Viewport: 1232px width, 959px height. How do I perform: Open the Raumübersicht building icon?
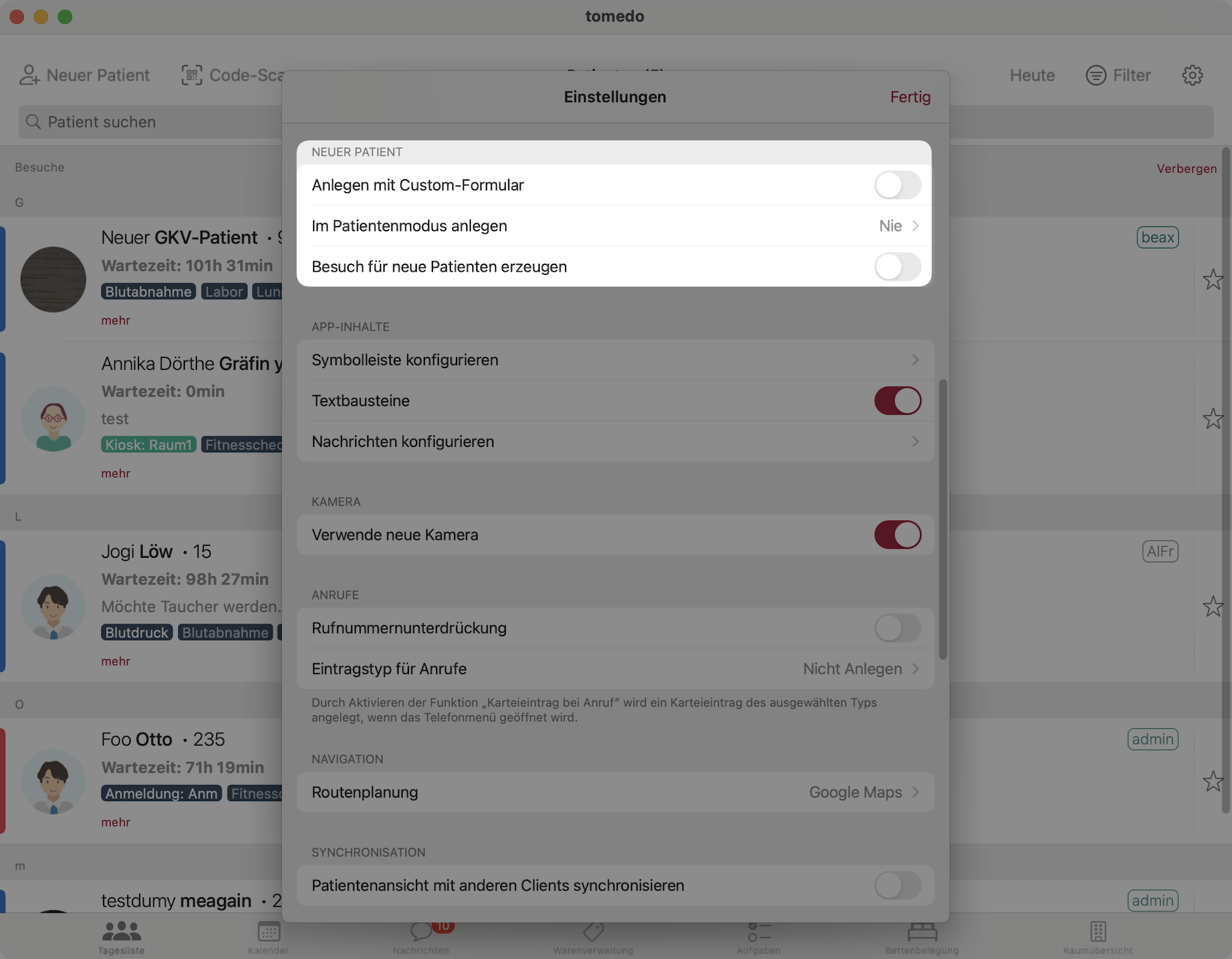point(1098,931)
